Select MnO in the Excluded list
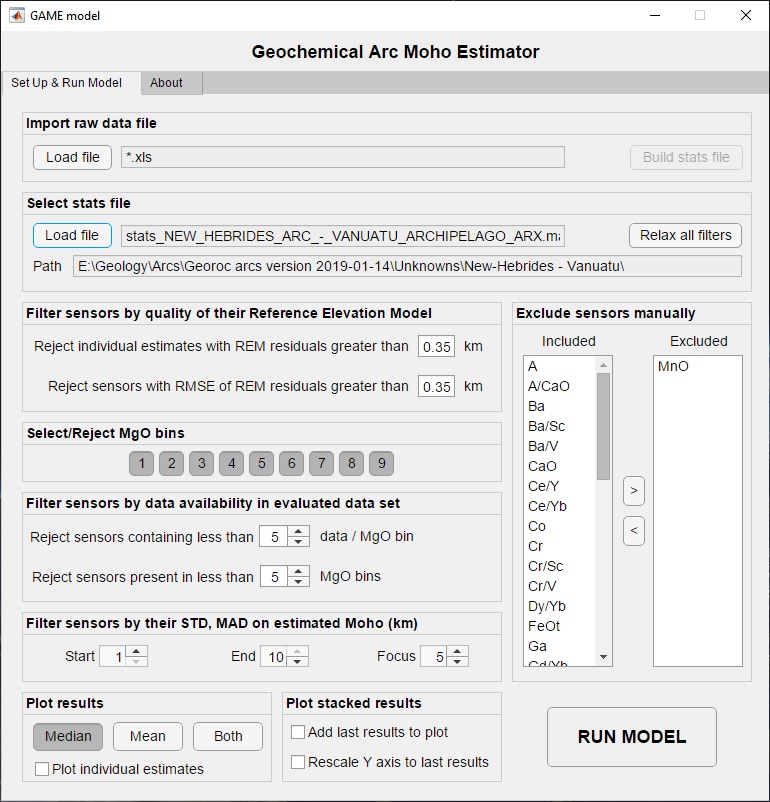This screenshot has width=770, height=802. click(672, 367)
